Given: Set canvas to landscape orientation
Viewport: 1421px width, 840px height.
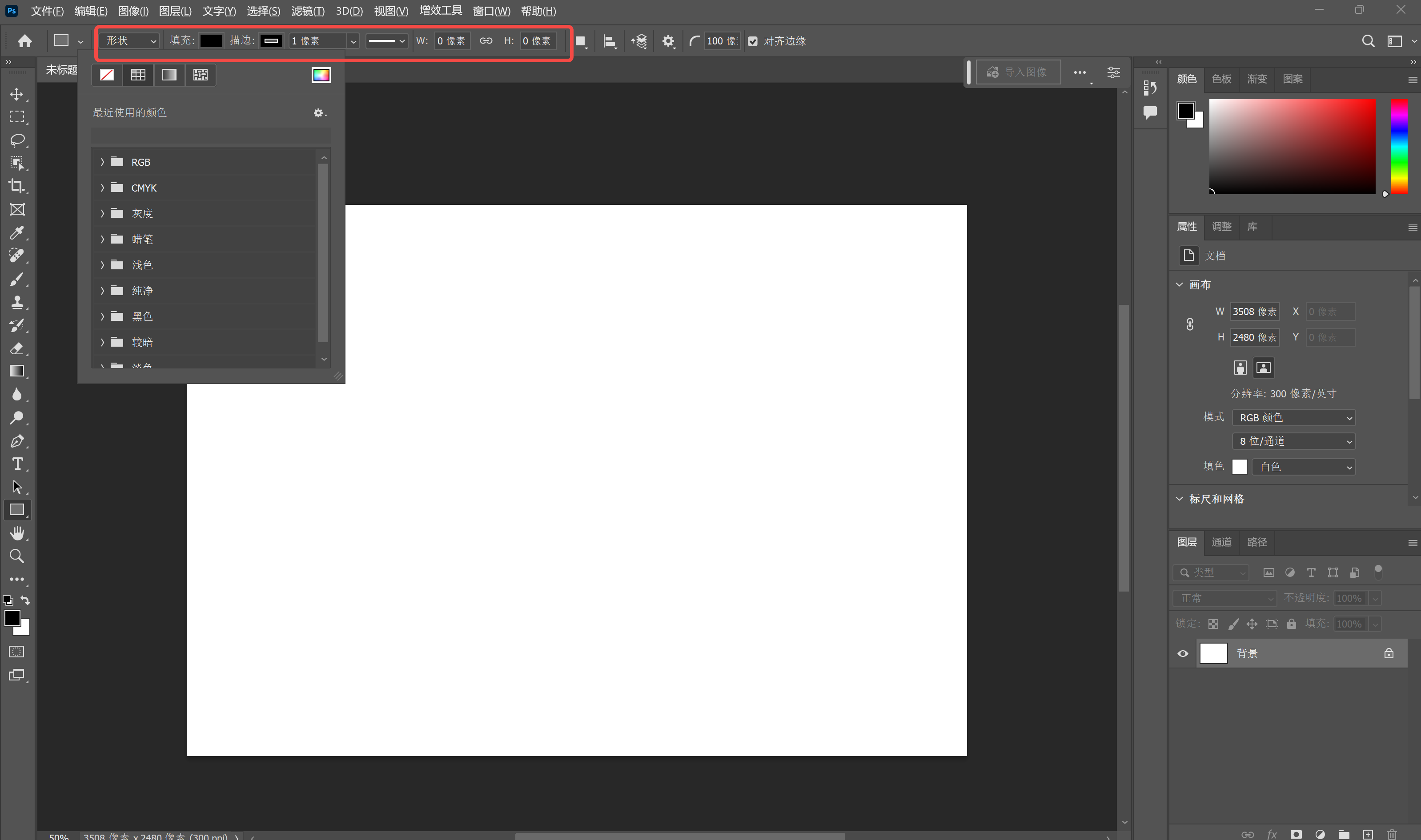Looking at the screenshot, I should pos(1264,368).
